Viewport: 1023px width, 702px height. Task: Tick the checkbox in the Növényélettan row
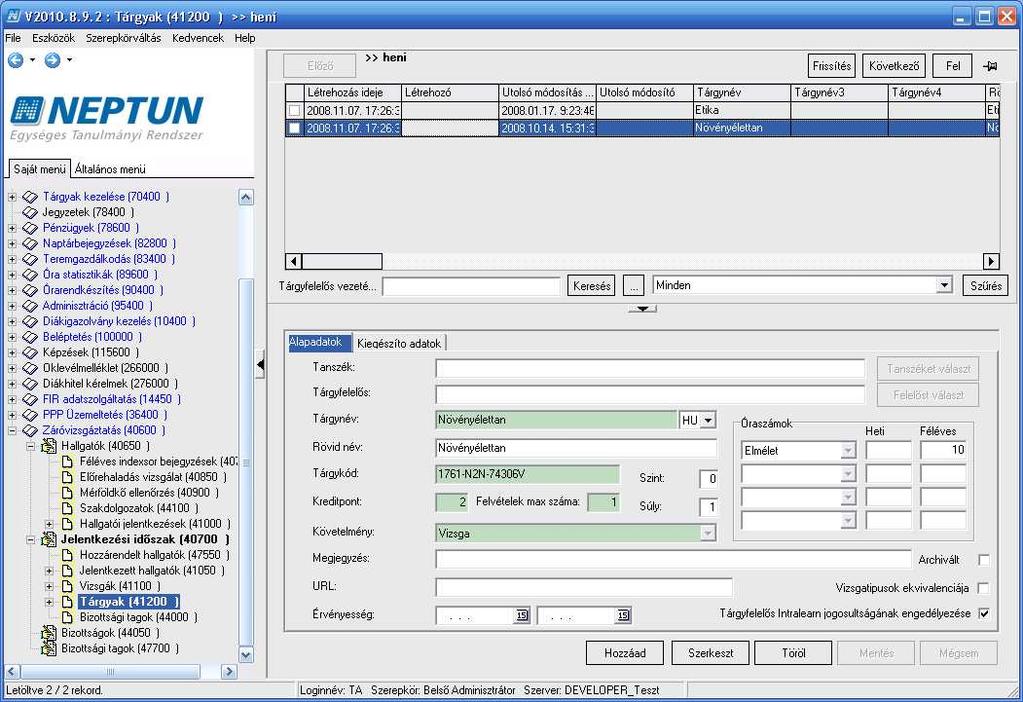coord(295,128)
